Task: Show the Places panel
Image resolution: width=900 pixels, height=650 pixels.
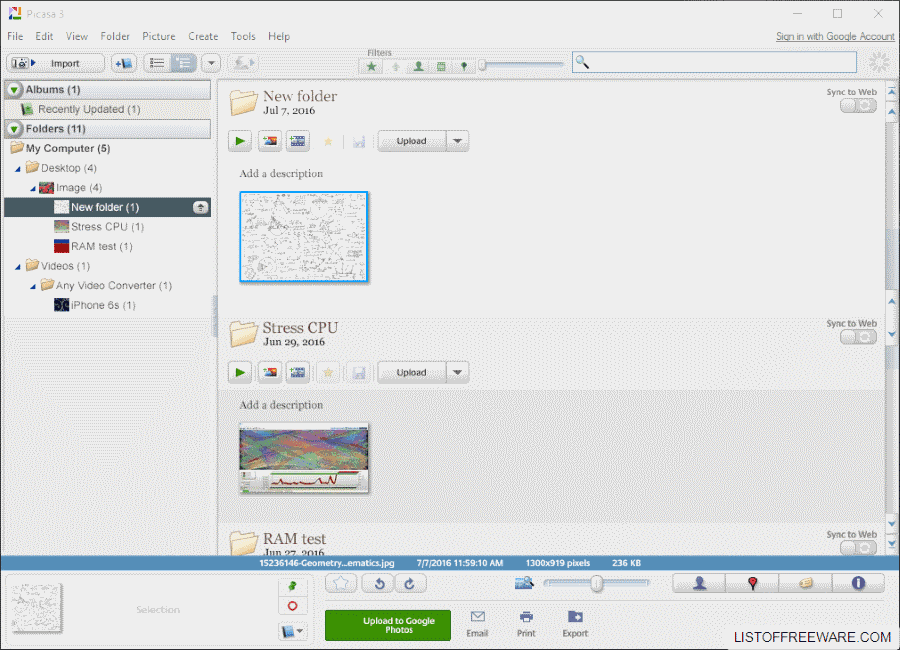Action: pyautogui.click(x=752, y=583)
